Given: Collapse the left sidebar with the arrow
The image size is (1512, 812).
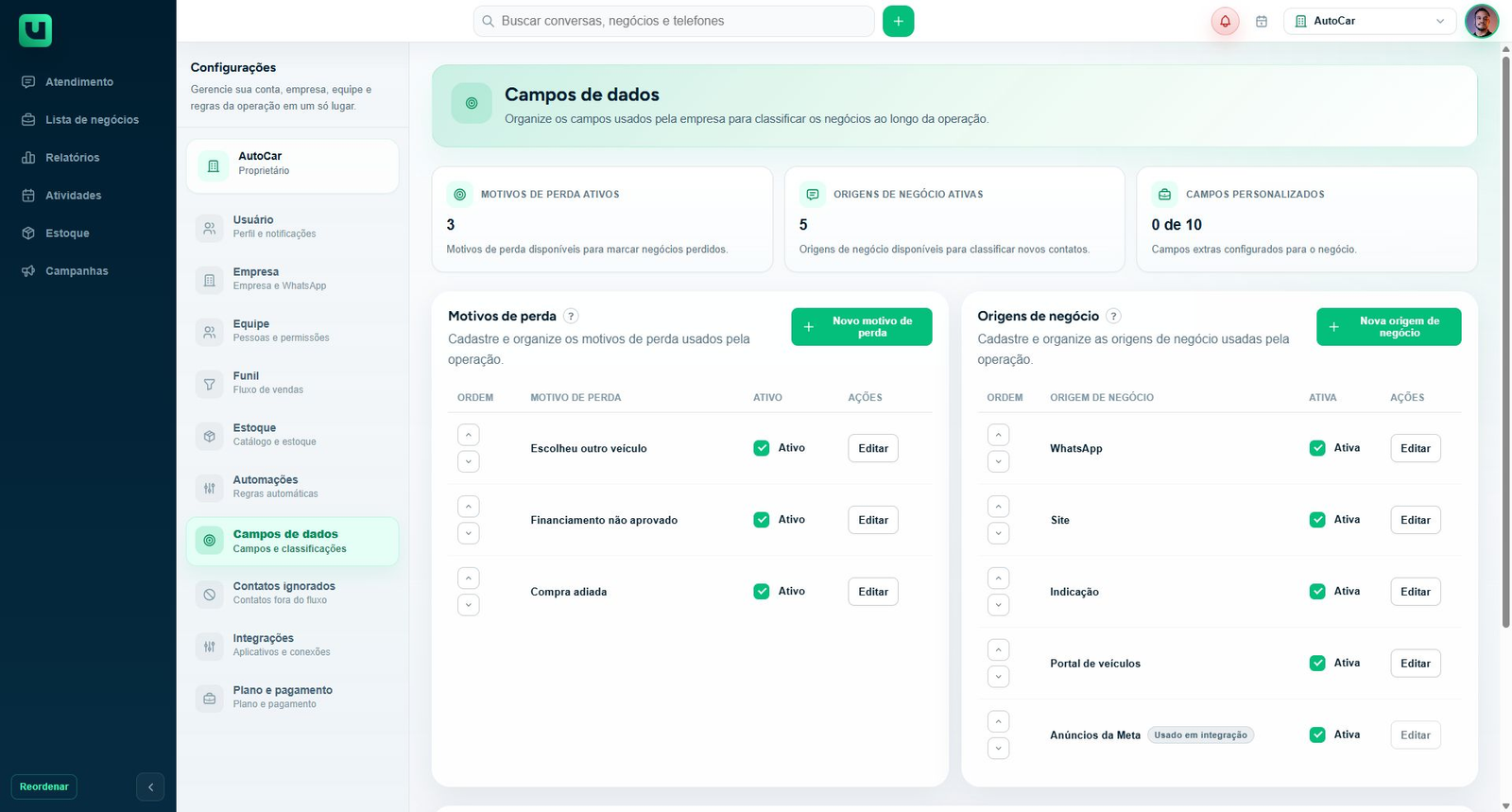Looking at the screenshot, I should coord(150,786).
